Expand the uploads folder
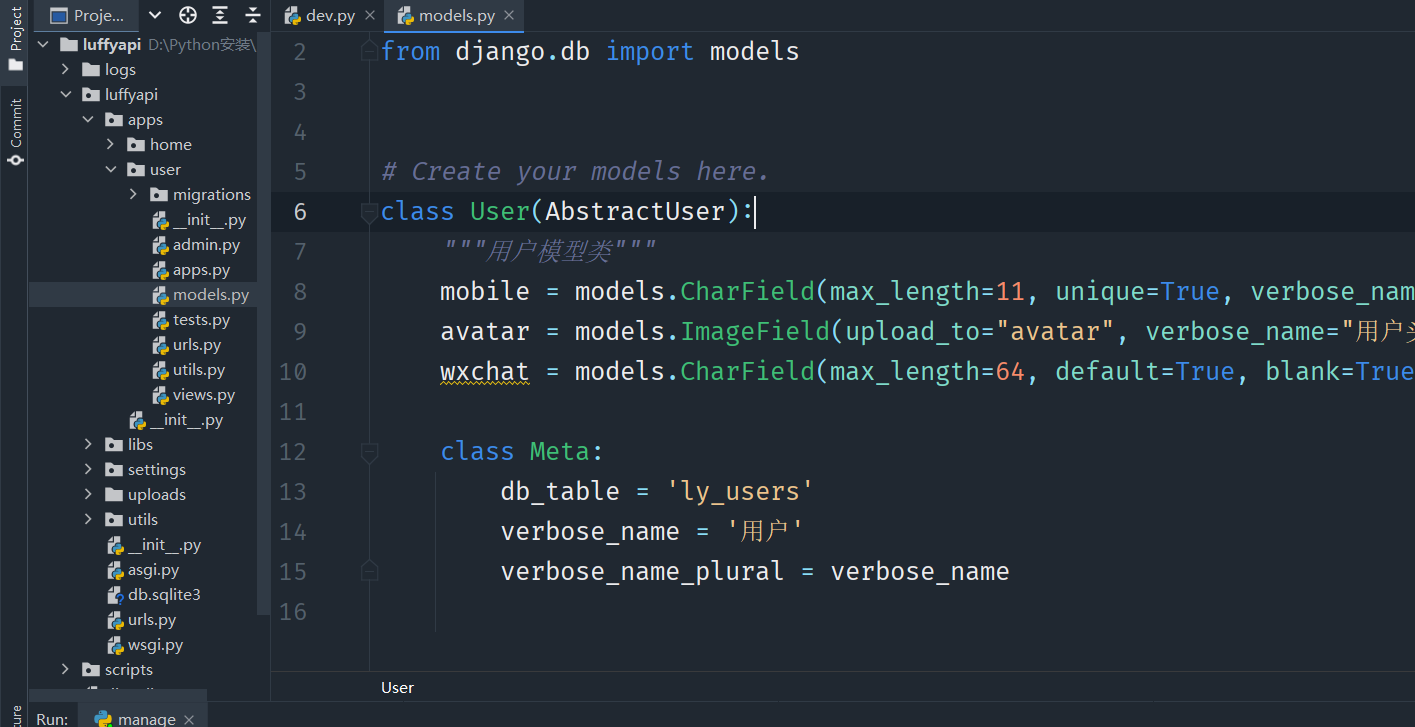Viewport: 1415px width, 727px height. [x=88, y=495]
